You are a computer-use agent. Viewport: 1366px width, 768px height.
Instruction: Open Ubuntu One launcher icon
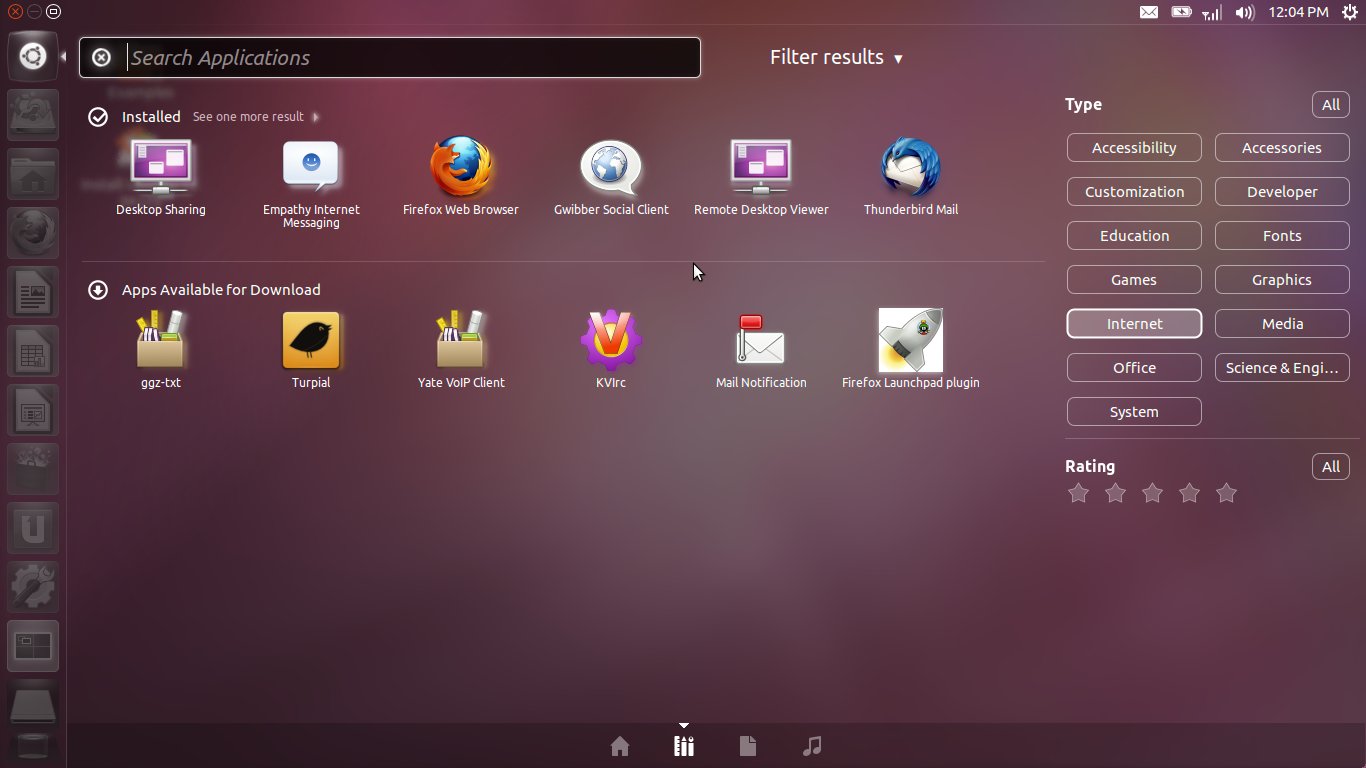33,528
